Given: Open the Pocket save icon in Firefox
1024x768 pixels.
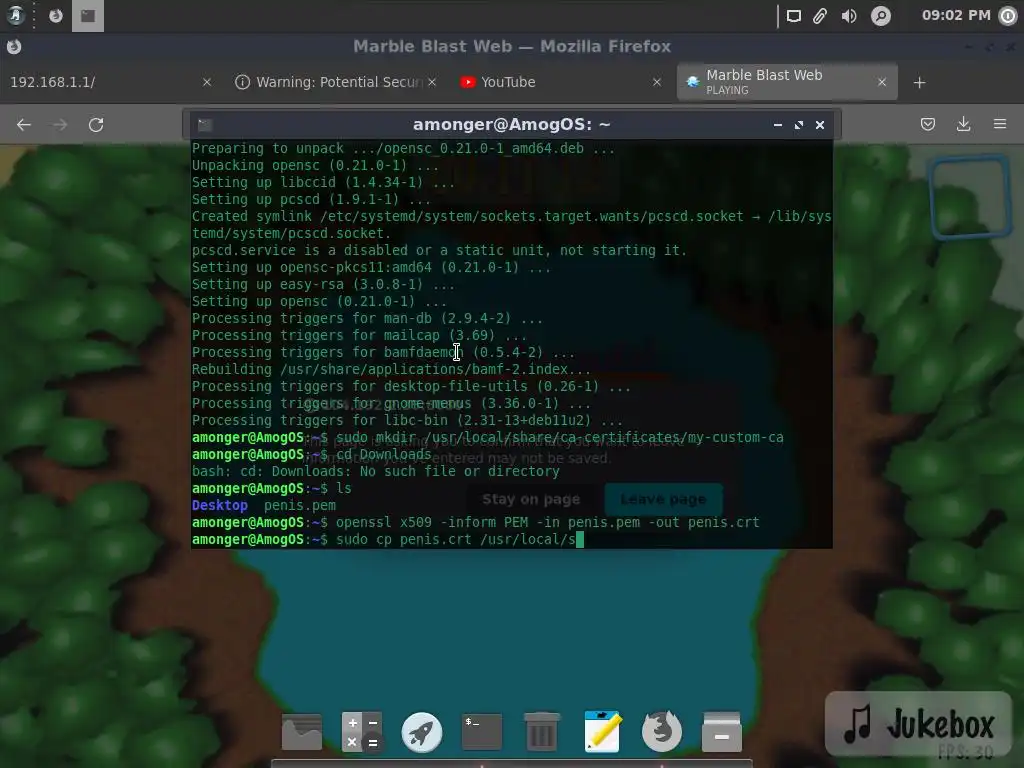Looking at the screenshot, I should pyautogui.click(x=928, y=124).
